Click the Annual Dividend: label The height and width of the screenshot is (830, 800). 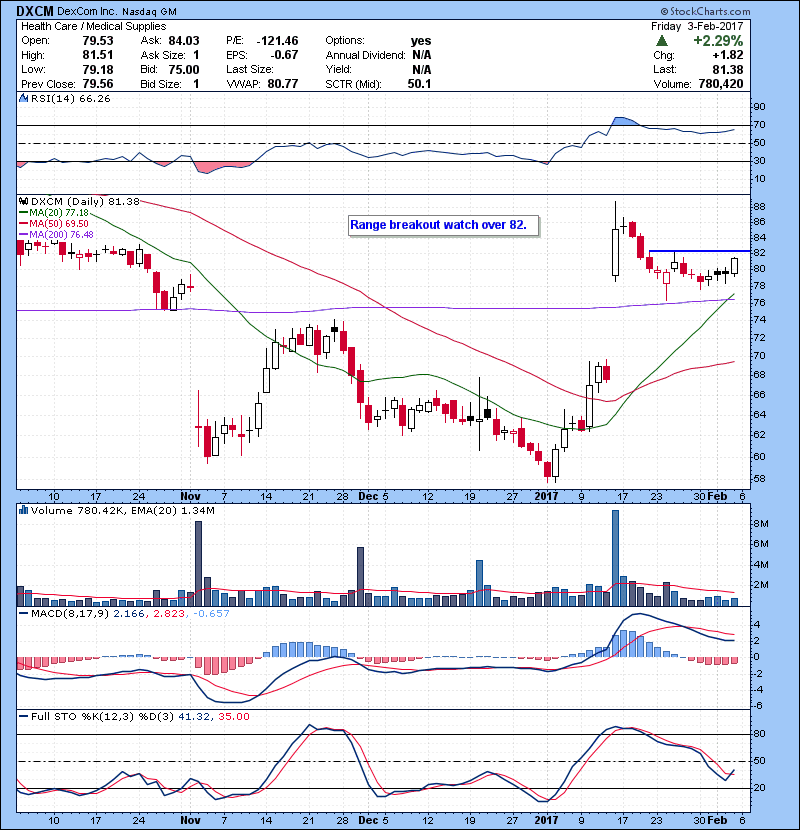pyautogui.click(x=365, y=55)
